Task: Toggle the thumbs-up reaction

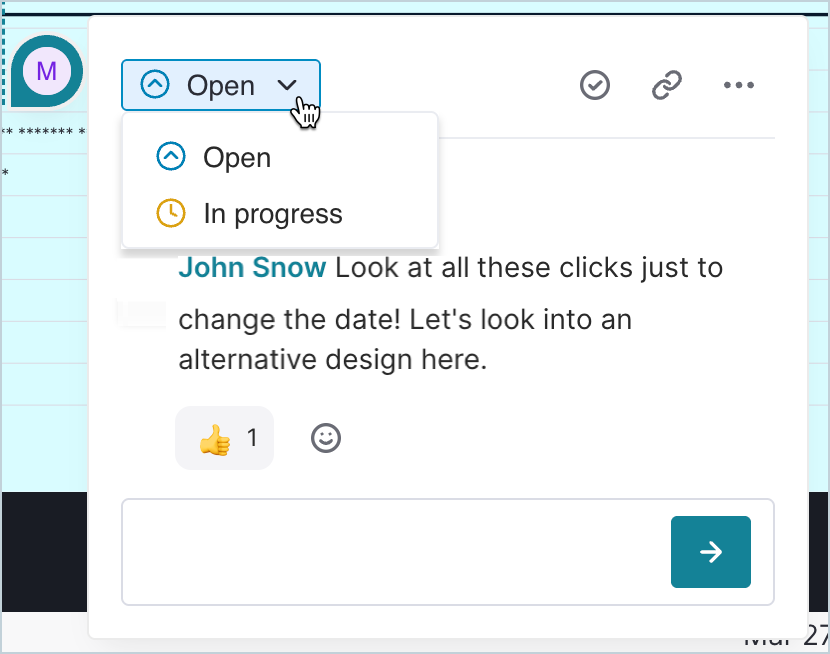Action: click(x=214, y=439)
